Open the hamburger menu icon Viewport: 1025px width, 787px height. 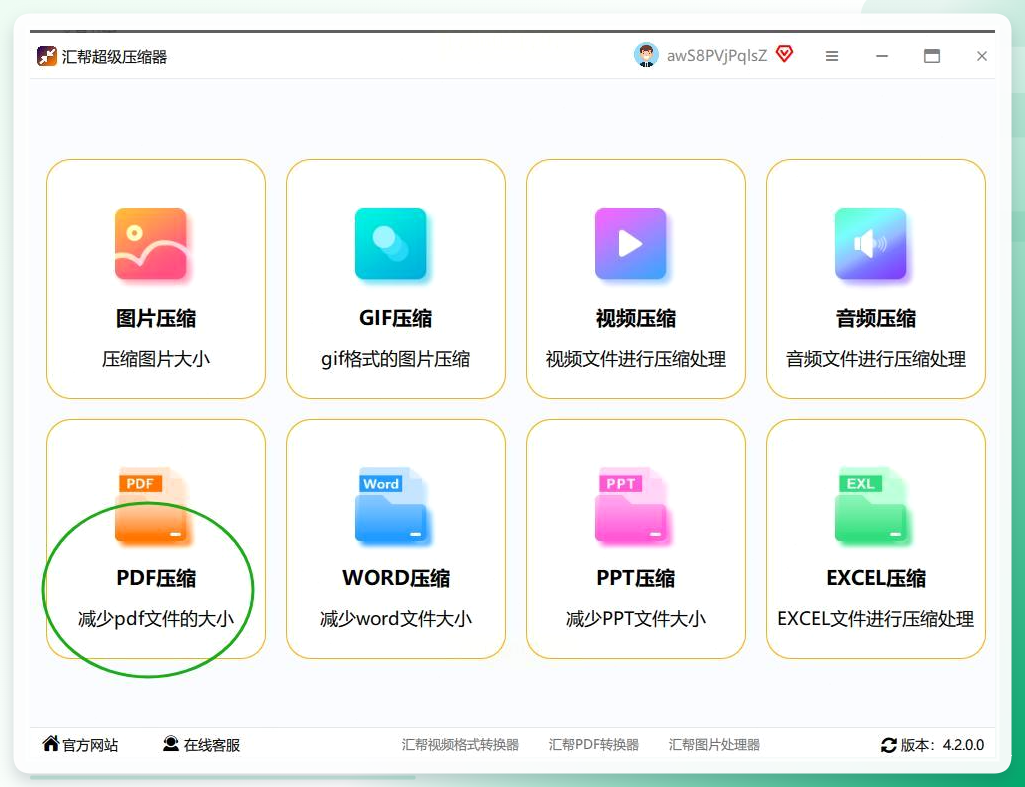point(832,56)
